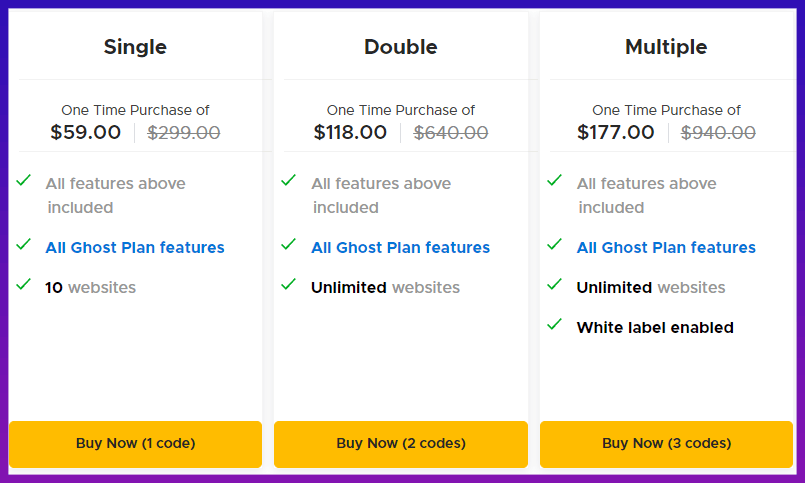Viewport: 805px width, 483px height.
Task: Select the Double plan heading
Action: click(400, 47)
